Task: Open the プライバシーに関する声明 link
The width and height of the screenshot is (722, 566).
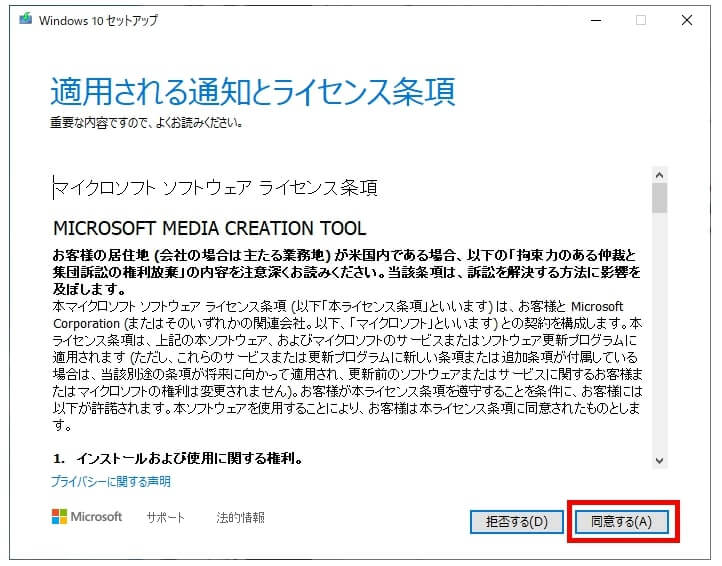Action: [111, 482]
